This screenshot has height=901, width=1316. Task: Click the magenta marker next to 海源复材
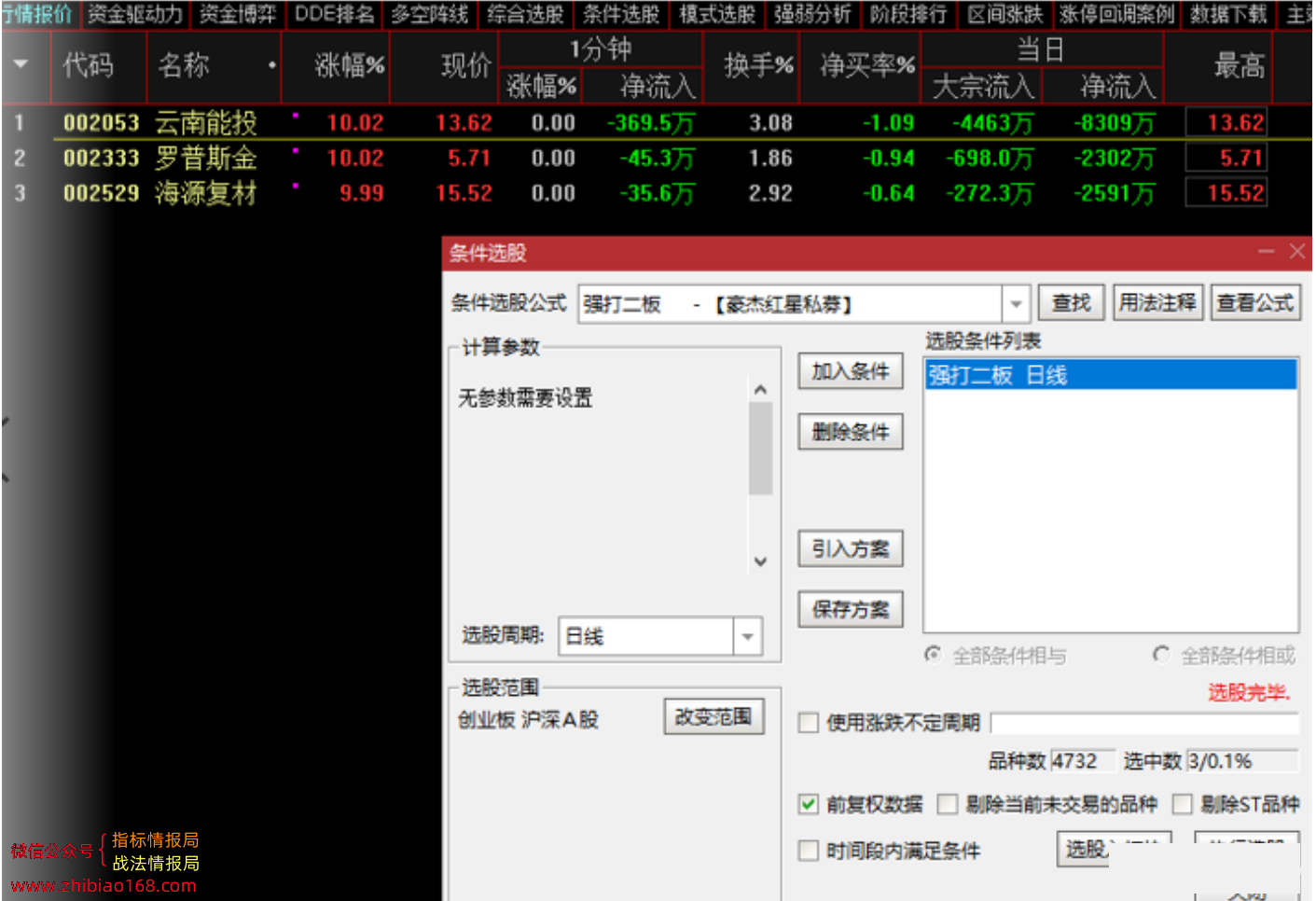pos(296,186)
